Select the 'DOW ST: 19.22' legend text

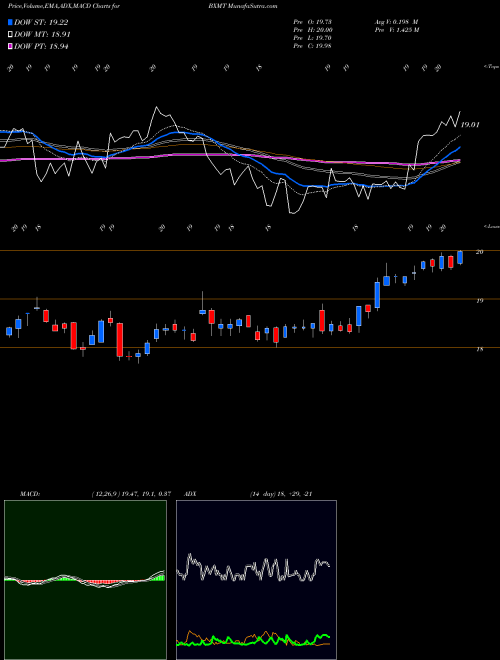tap(41, 22)
